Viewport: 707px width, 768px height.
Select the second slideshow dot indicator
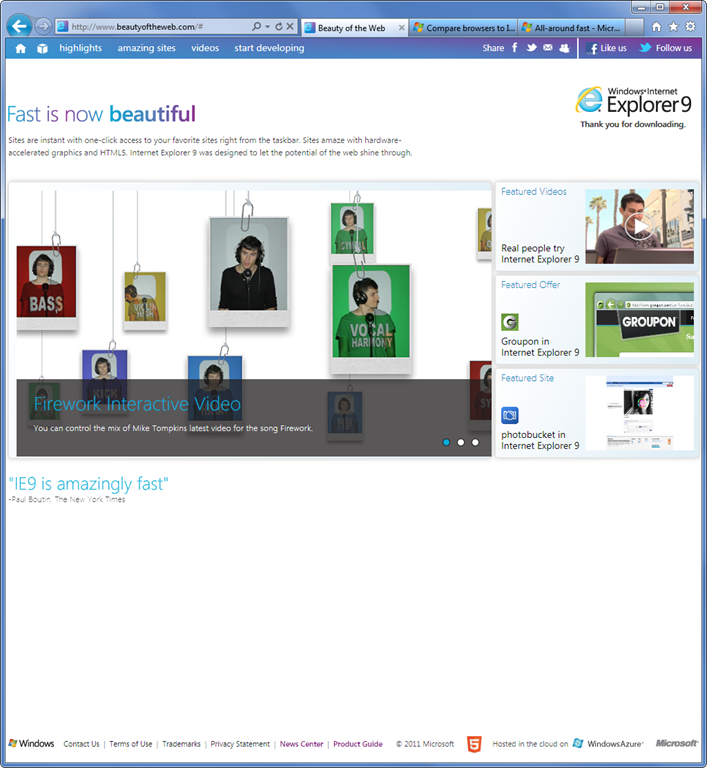coord(461,442)
